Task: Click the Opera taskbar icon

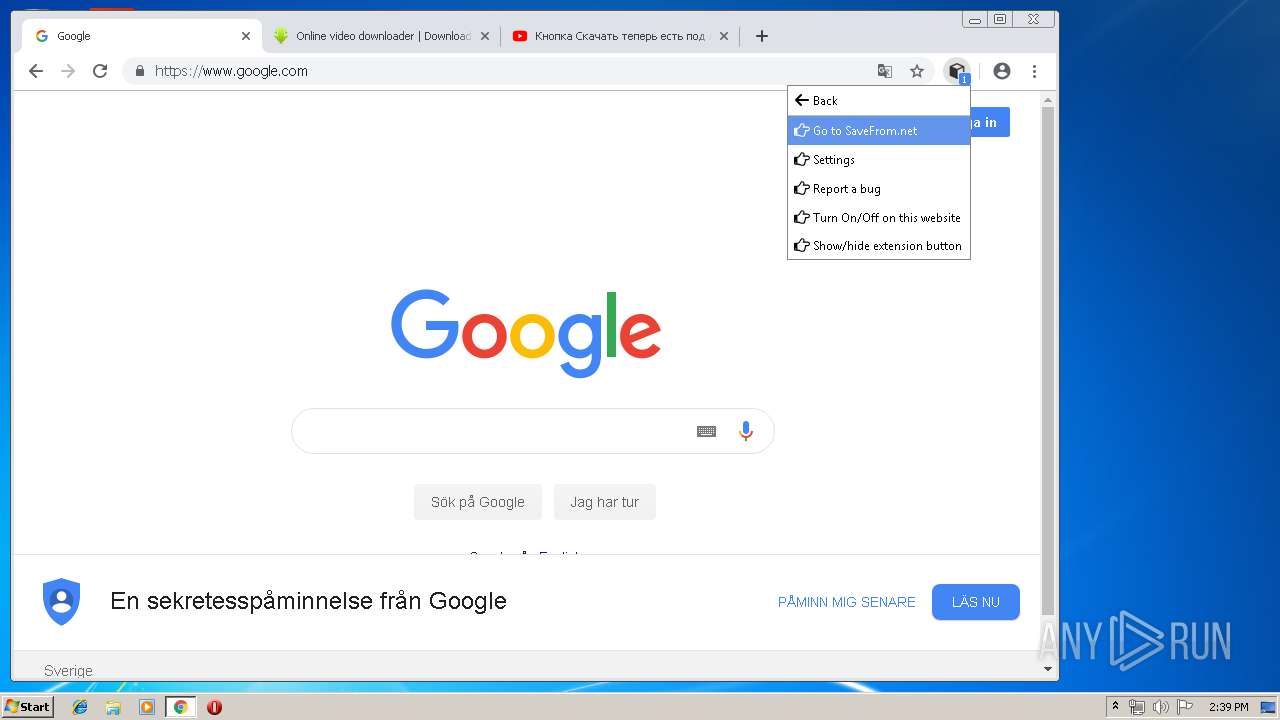Action: click(x=214, y=707)
